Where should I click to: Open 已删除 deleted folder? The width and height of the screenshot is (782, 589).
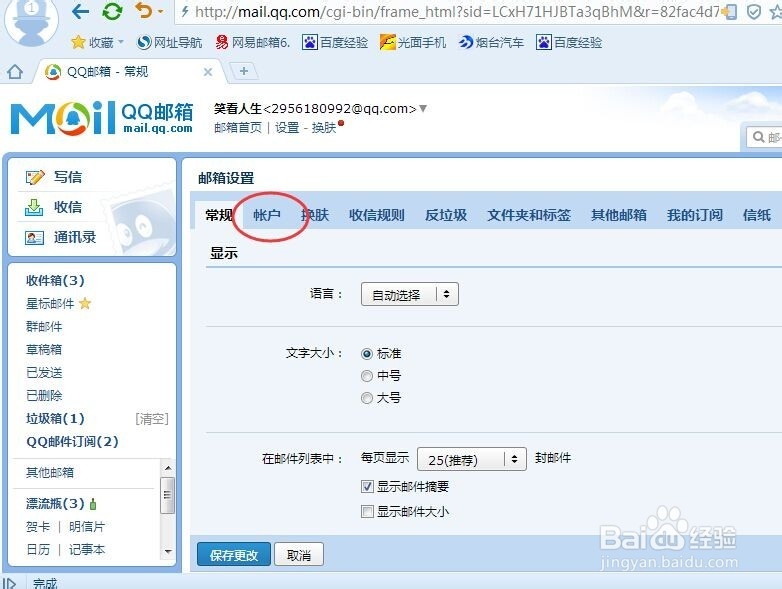pyautogui.click(x=44, y=395)
